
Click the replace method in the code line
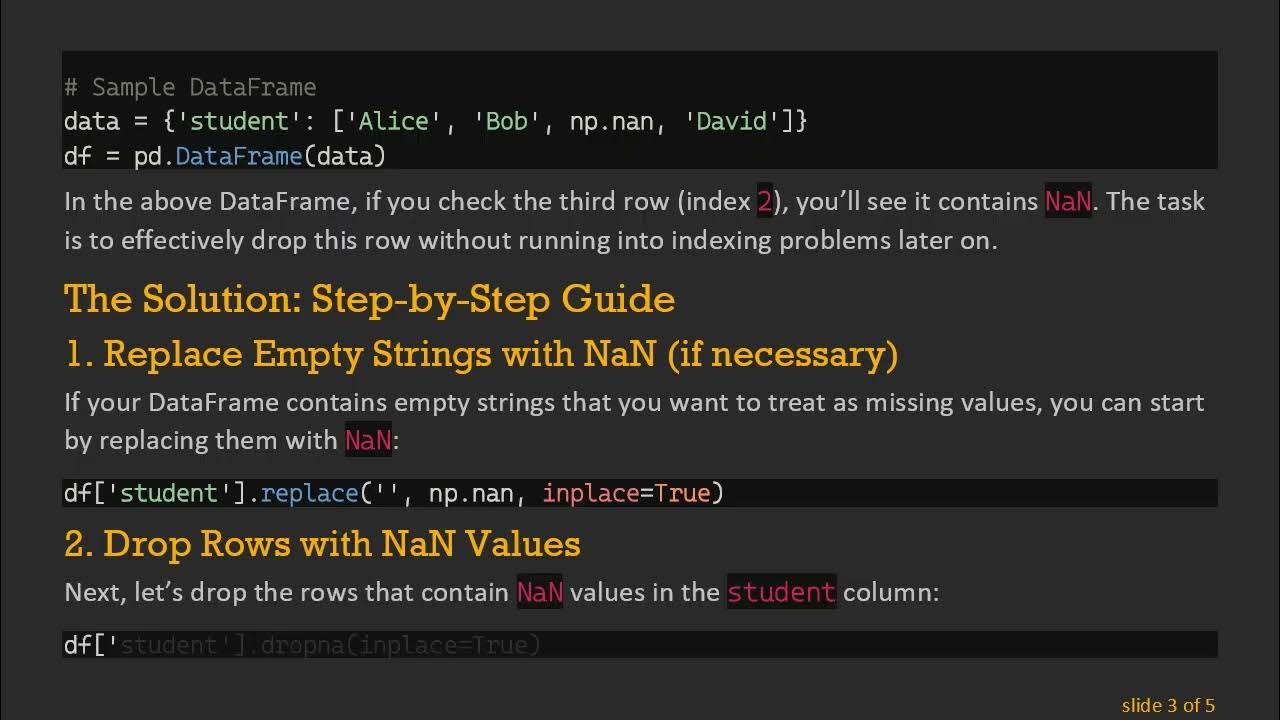309,493
